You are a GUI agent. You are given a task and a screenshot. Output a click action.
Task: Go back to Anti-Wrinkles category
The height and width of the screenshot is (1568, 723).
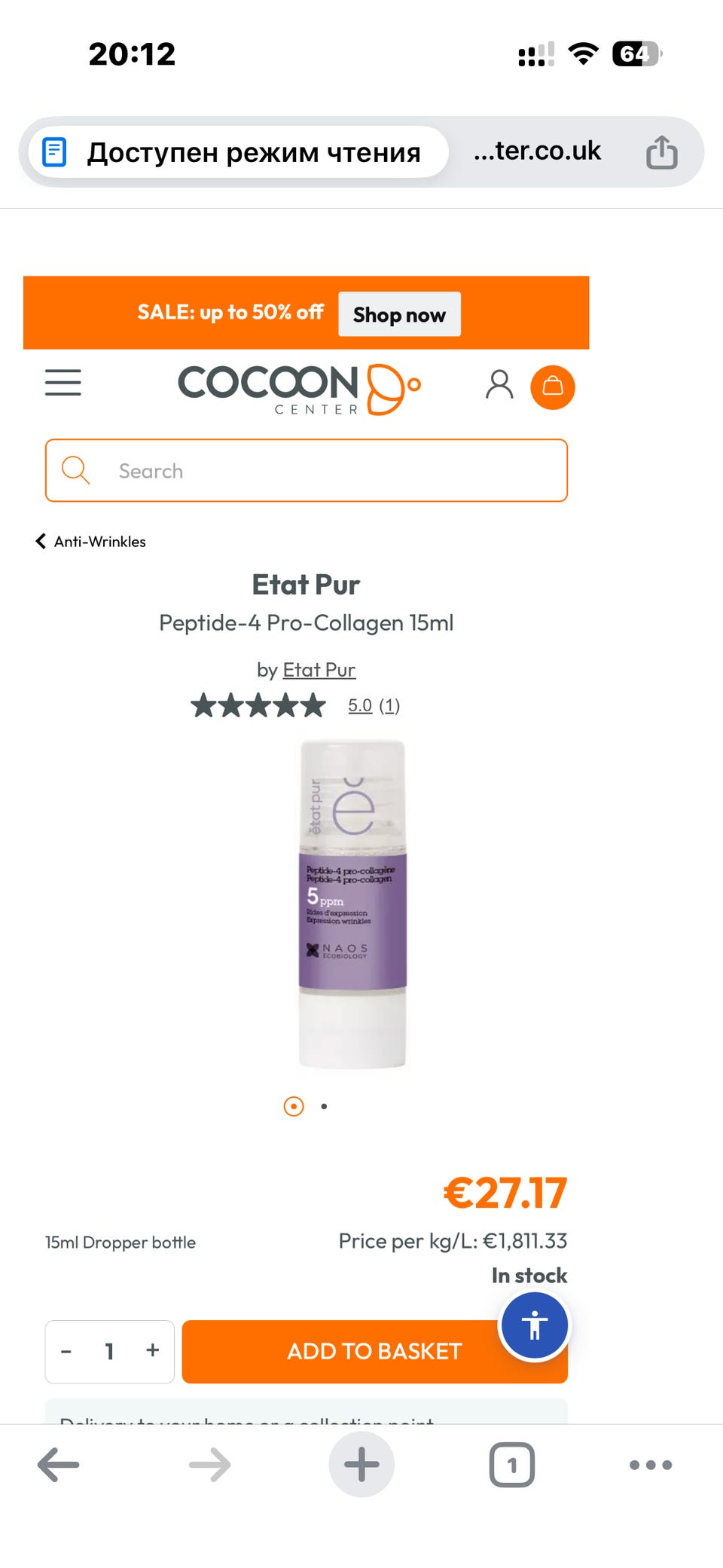(91, 541)
